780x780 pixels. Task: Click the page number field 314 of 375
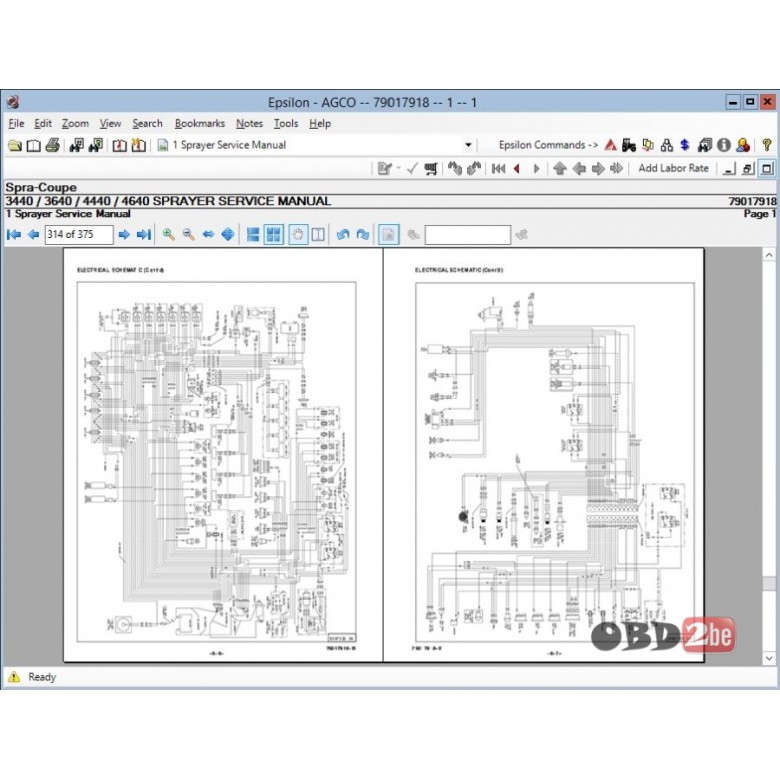(79, 234)
